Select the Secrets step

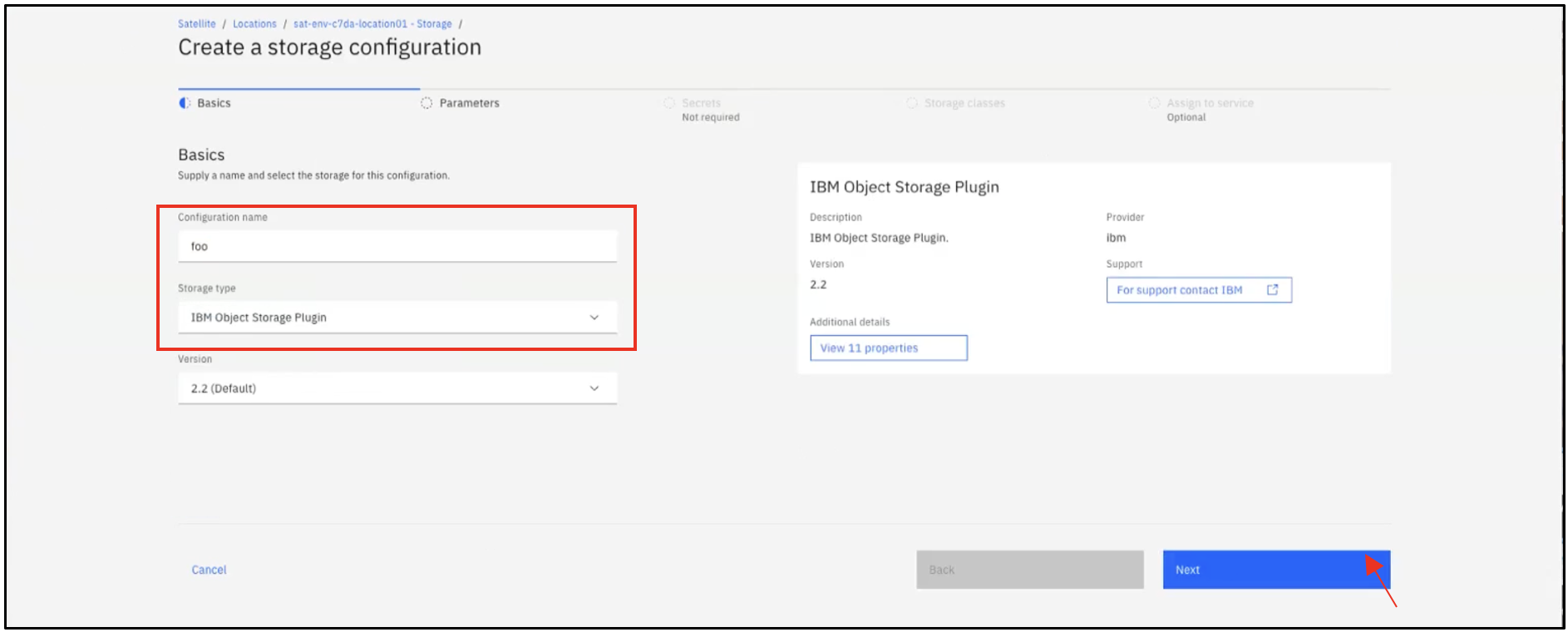[701, 103]
